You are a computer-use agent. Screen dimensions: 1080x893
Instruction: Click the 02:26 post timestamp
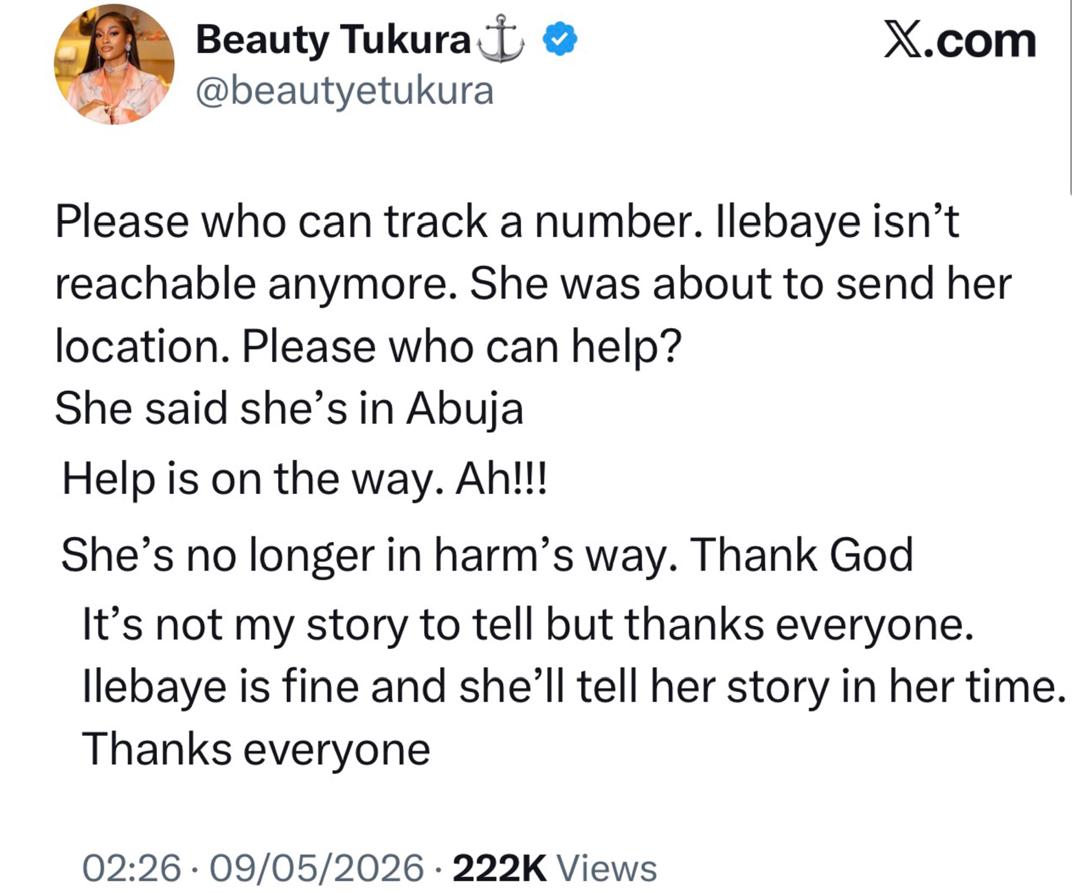coord(132,868)
